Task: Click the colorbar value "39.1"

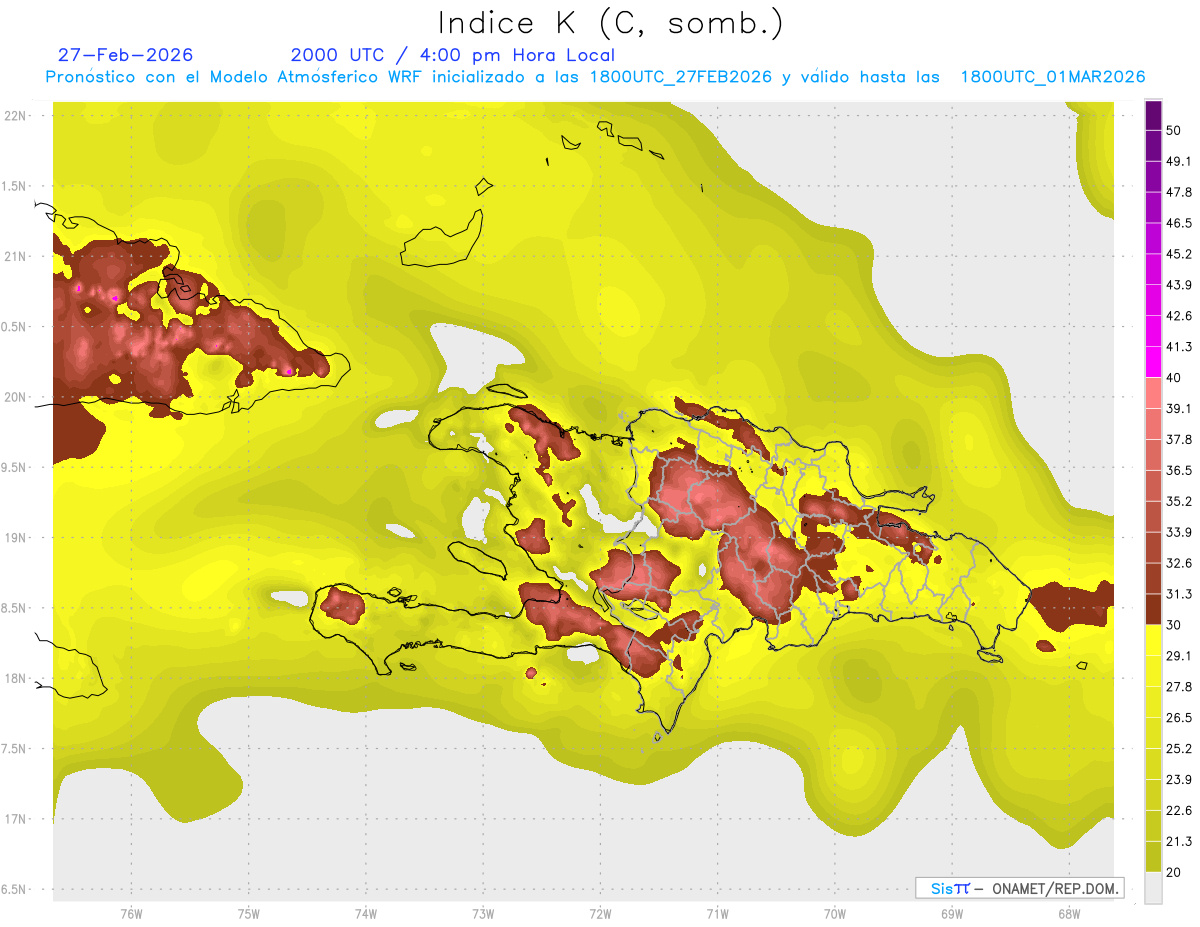Action: [1179, 408]
